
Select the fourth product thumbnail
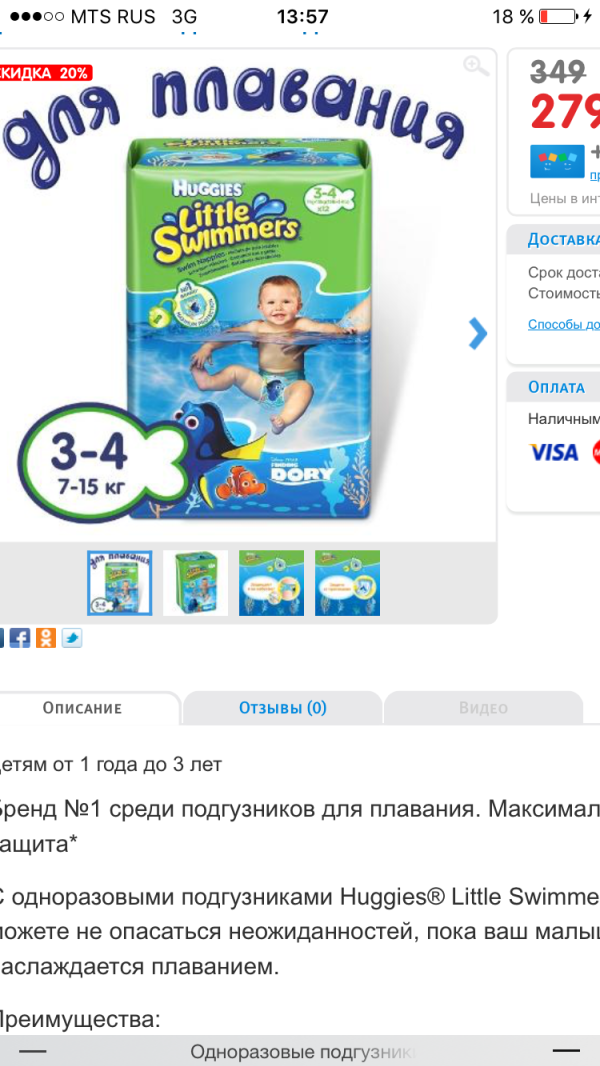tap(347, 583)
